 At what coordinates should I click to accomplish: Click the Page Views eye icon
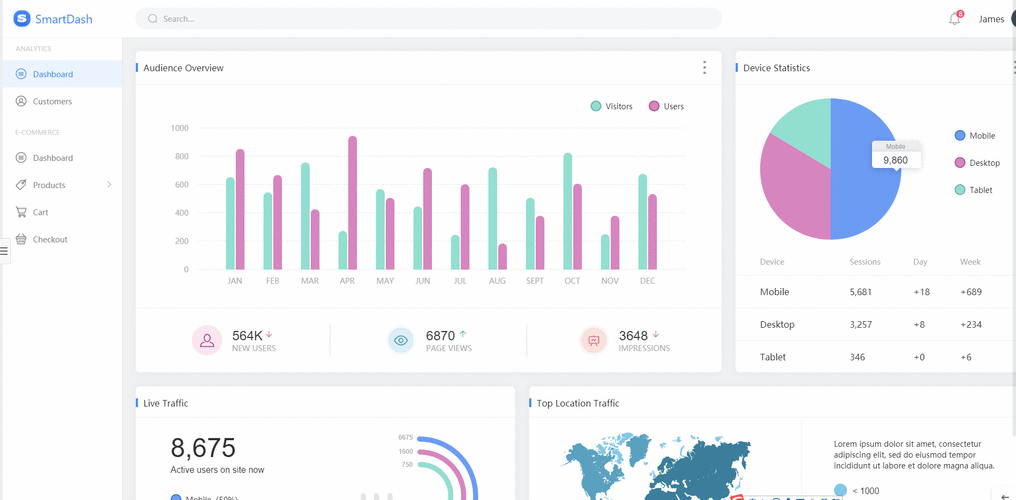pos(401,340)
